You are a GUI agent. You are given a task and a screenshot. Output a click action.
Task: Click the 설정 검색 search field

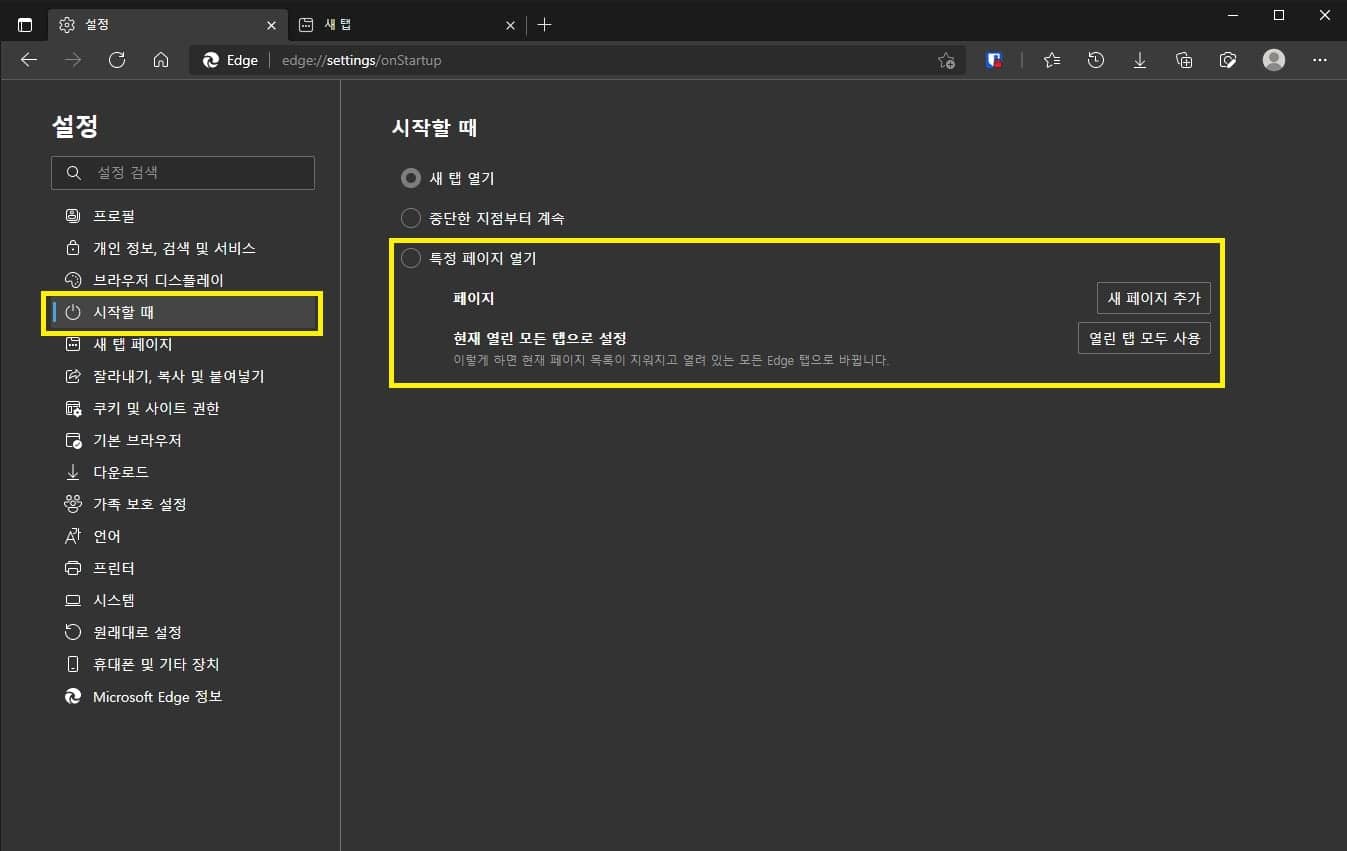coord(183,172)
